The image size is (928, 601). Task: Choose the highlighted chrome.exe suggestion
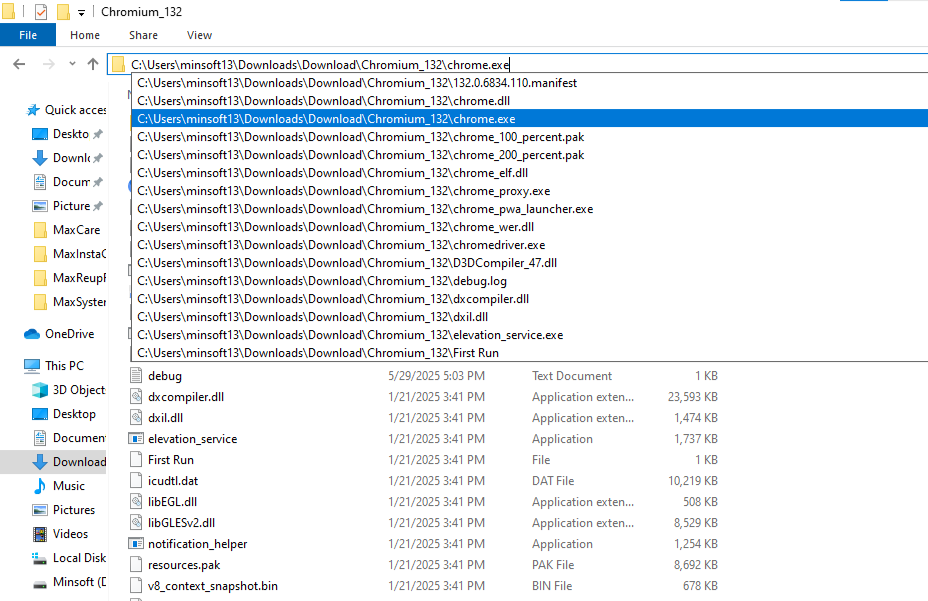point(530,118)
